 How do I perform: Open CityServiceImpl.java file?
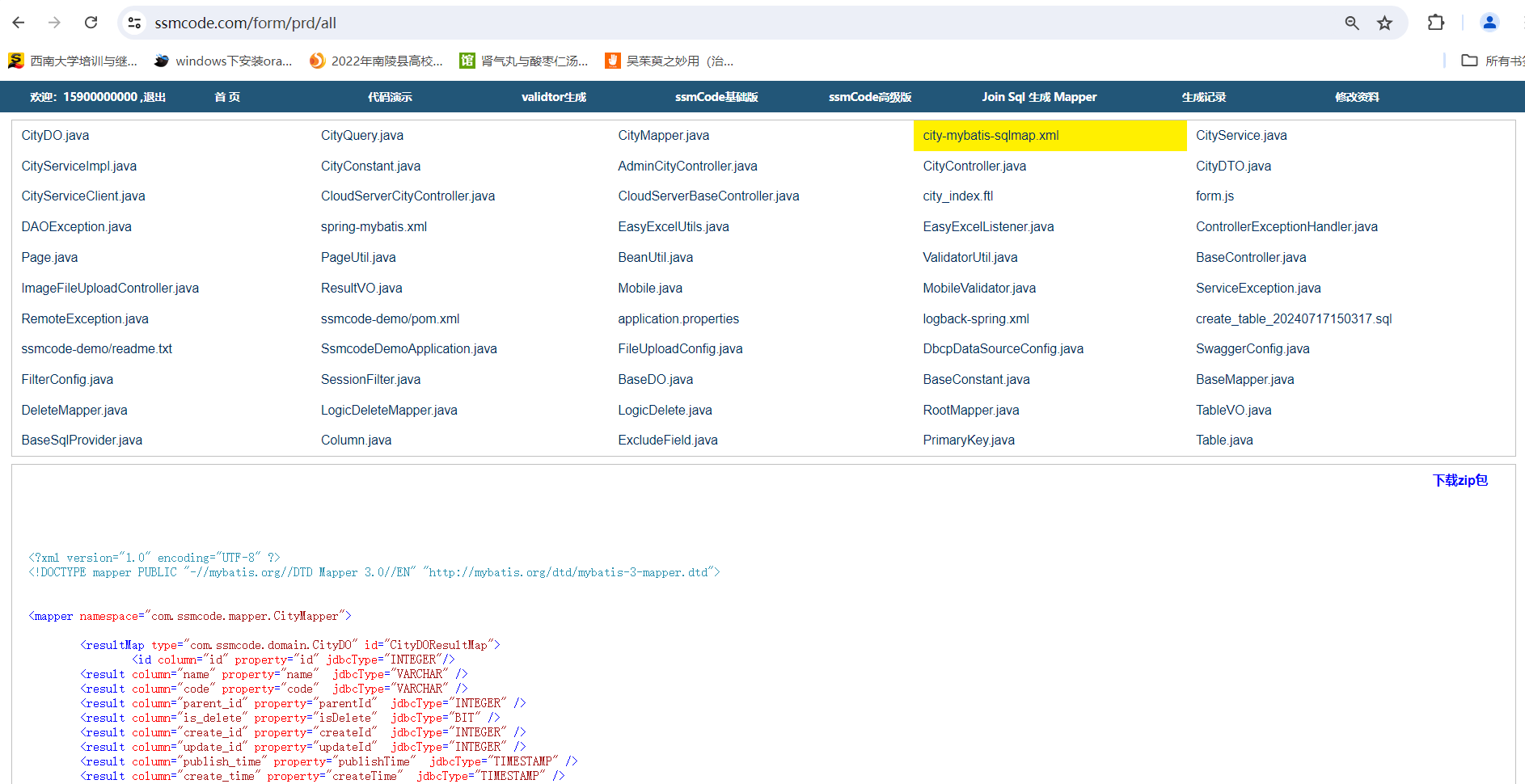[78, 166]
